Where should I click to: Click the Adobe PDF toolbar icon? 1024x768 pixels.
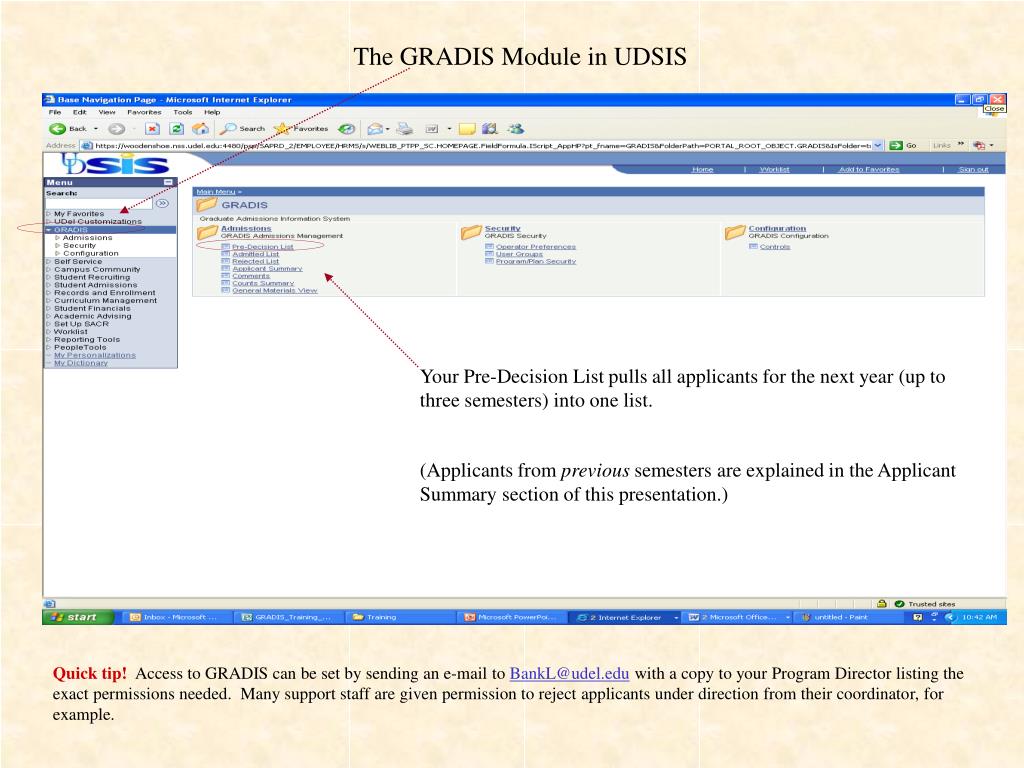(x=979, y=146)
